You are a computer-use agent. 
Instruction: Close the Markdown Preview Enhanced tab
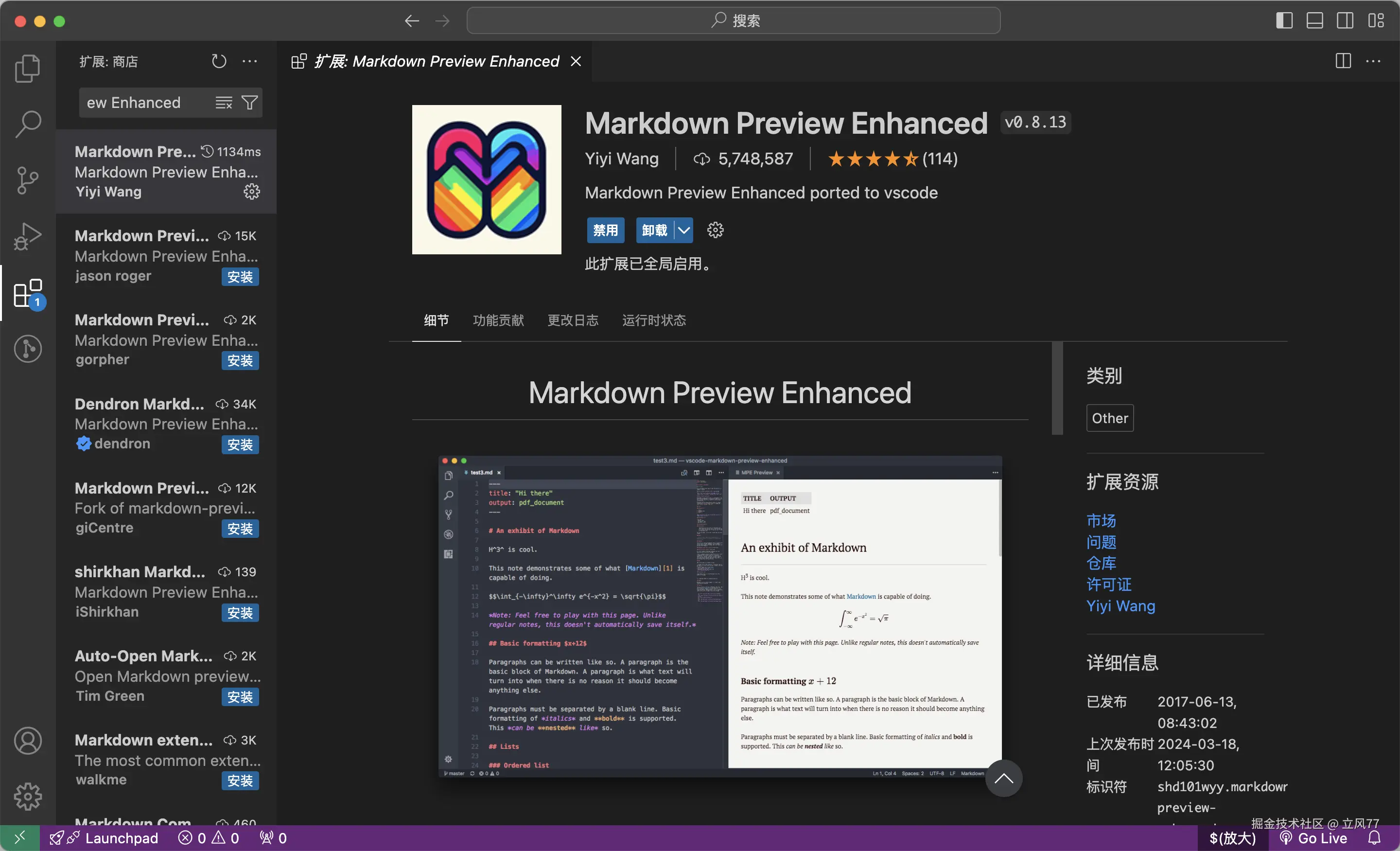(x=576, y=61)
